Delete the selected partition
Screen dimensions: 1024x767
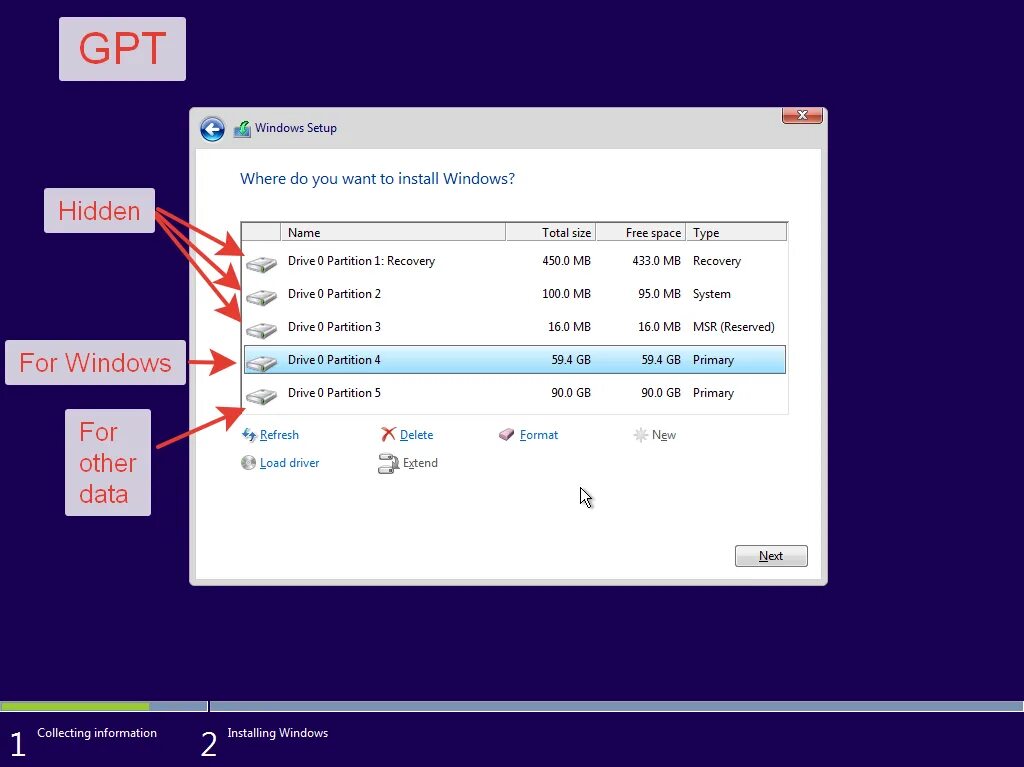[x=416, y=434]
